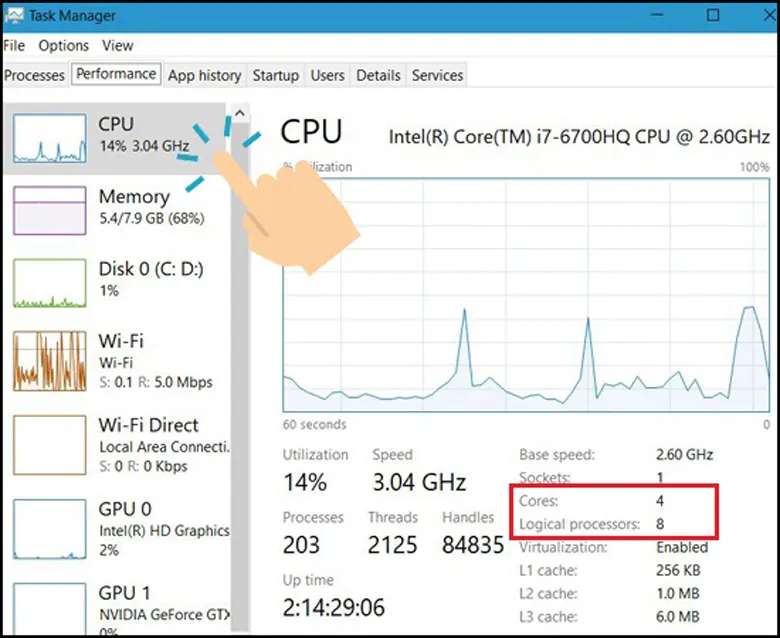
Task: Select the Performance tab
Action: coord(116,74)
